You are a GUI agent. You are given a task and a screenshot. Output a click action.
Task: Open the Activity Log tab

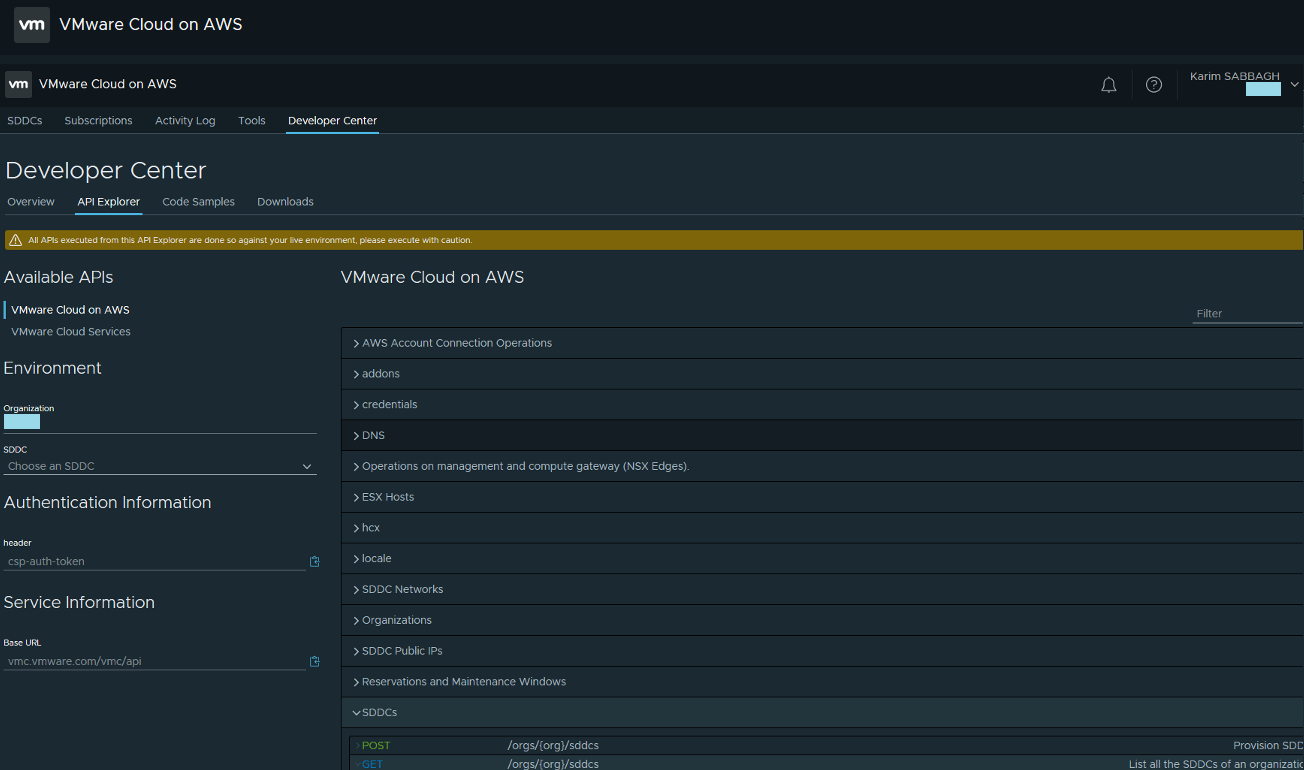185,121
